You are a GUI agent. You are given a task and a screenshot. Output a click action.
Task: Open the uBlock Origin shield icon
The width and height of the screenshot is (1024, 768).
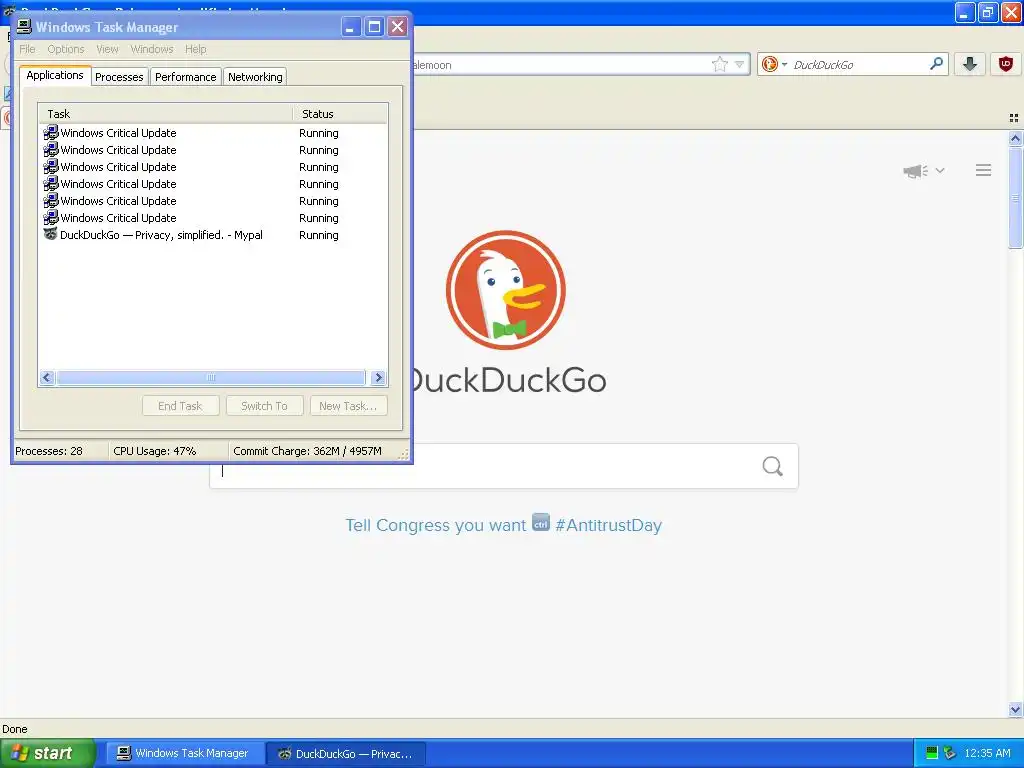tap(1006, 64)
